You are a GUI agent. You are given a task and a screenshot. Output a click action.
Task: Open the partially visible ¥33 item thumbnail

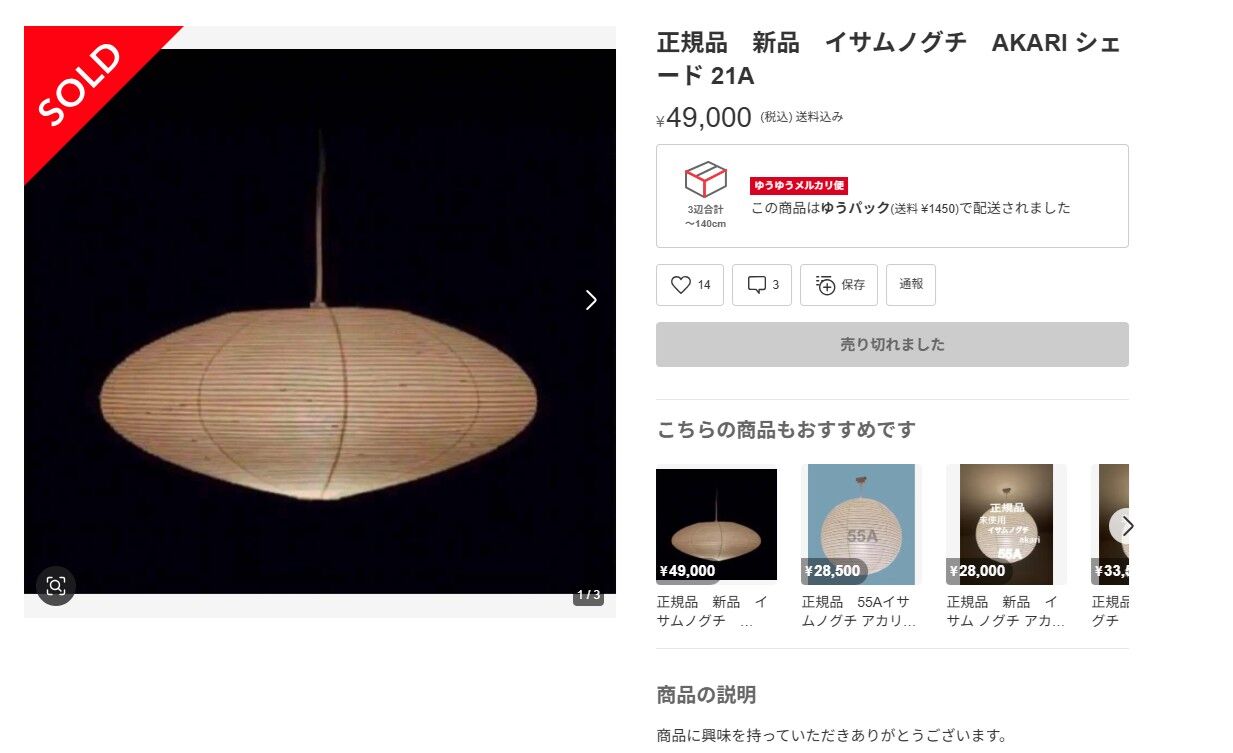(1110, 525)
